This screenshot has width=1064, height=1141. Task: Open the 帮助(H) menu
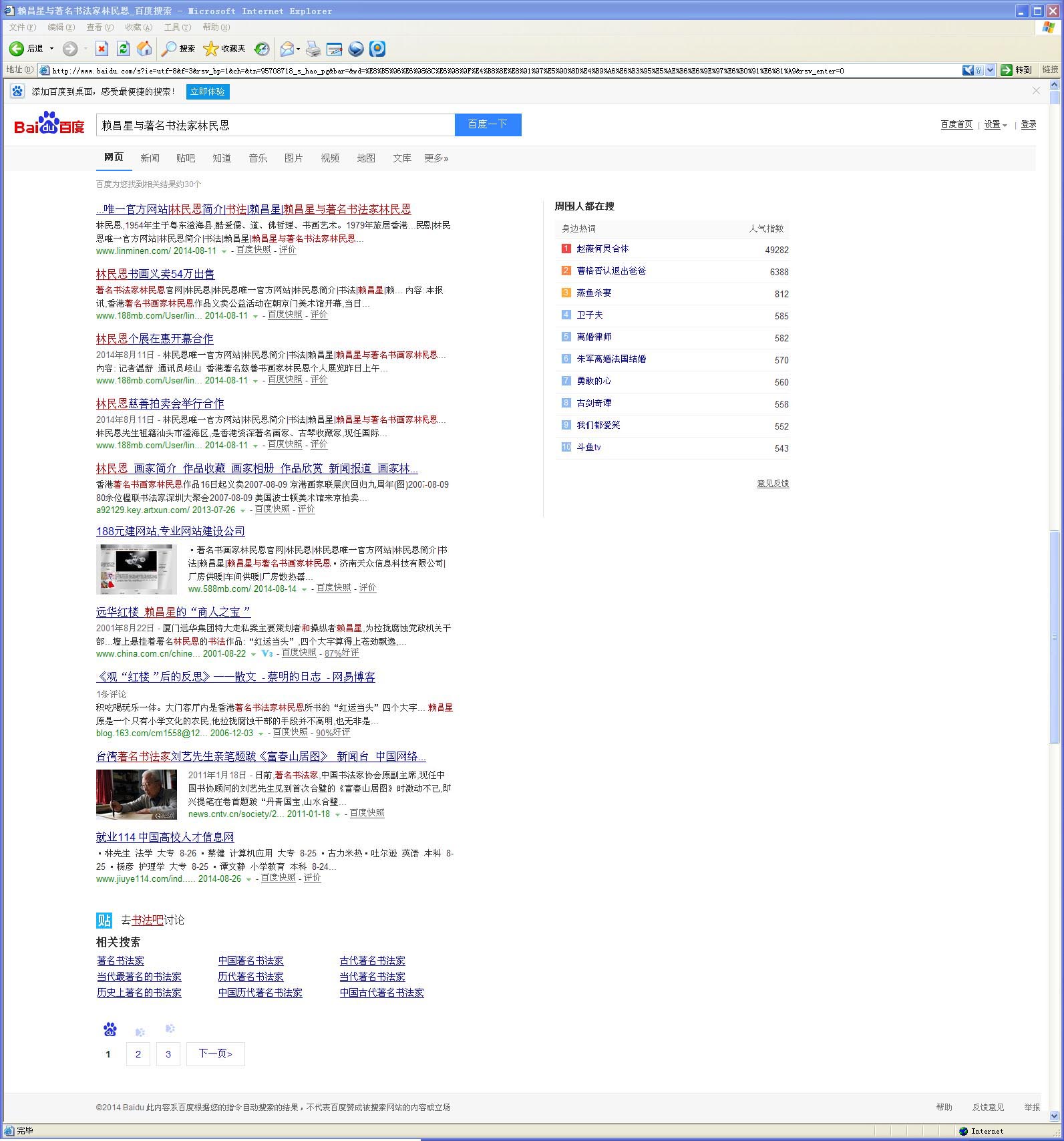[x=216, y=27]
